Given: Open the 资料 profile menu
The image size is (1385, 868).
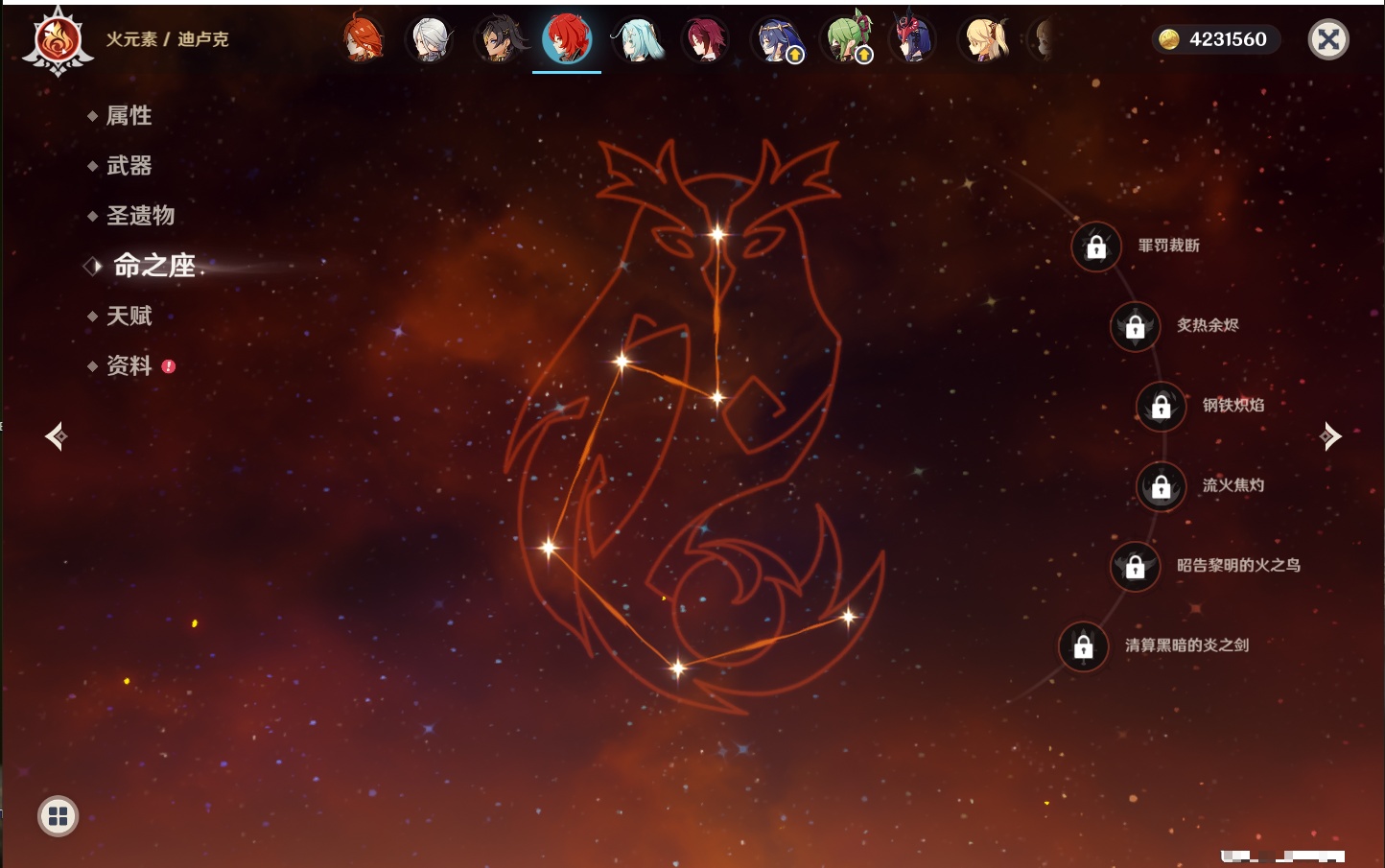Looking at the screenshot, I should click(x=129, y=365).
